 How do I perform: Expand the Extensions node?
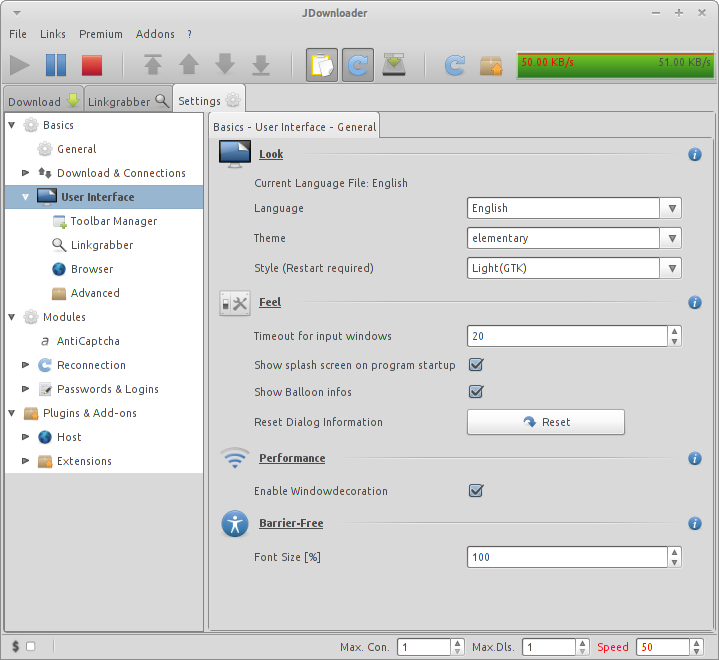[x=26, y=461]
